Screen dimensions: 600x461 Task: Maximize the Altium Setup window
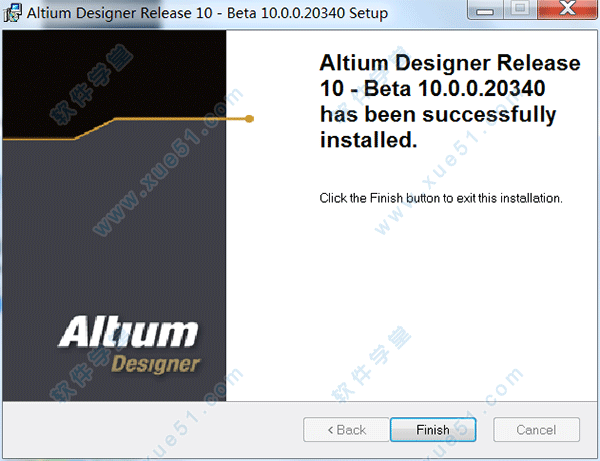pyautogui.click(x=520, y=10)
